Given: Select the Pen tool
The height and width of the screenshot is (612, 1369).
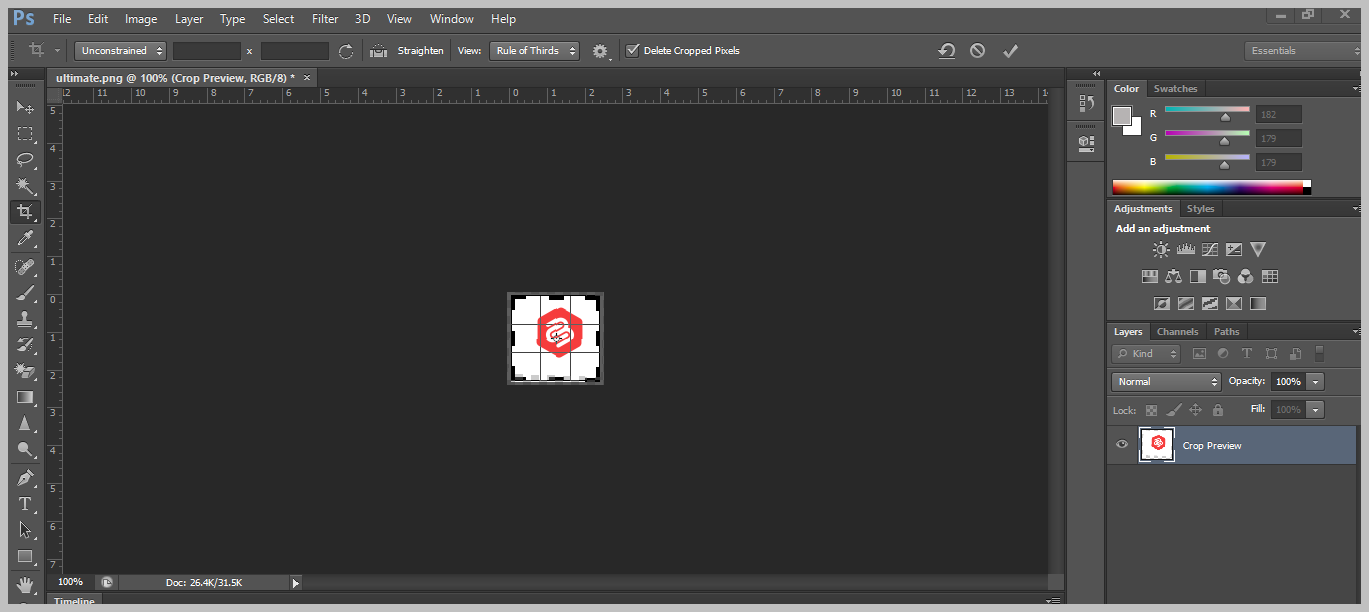Looking at the screenshot, I should coord(25,477).
